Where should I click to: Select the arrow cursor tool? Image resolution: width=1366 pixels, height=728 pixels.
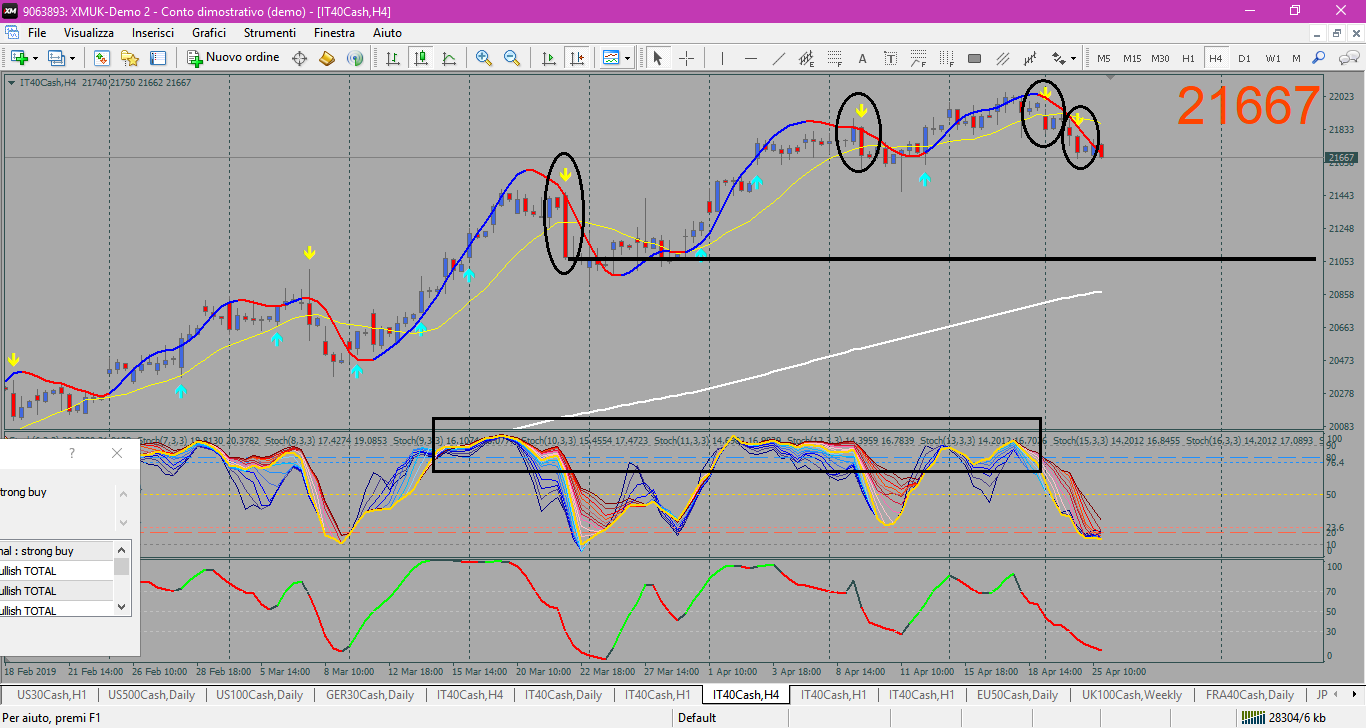click(657, 58)
